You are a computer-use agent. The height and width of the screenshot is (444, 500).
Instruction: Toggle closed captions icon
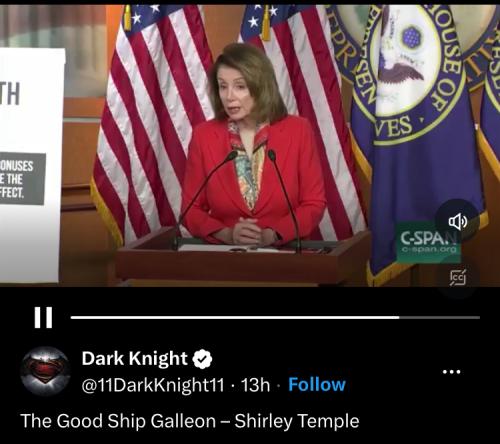458,278
